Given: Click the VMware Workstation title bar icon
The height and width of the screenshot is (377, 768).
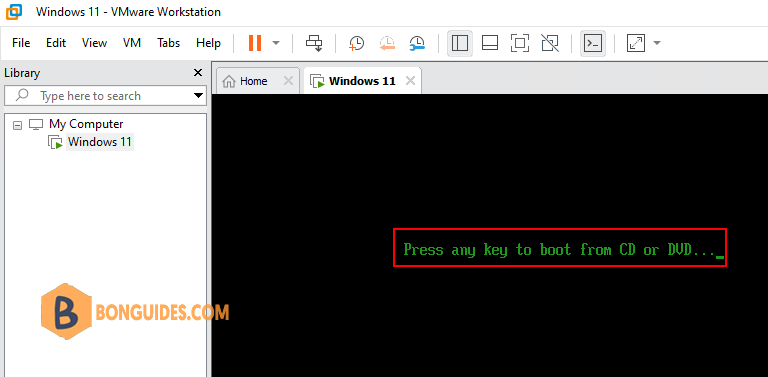Looking at the screenshot, I should tap(14, 12).
